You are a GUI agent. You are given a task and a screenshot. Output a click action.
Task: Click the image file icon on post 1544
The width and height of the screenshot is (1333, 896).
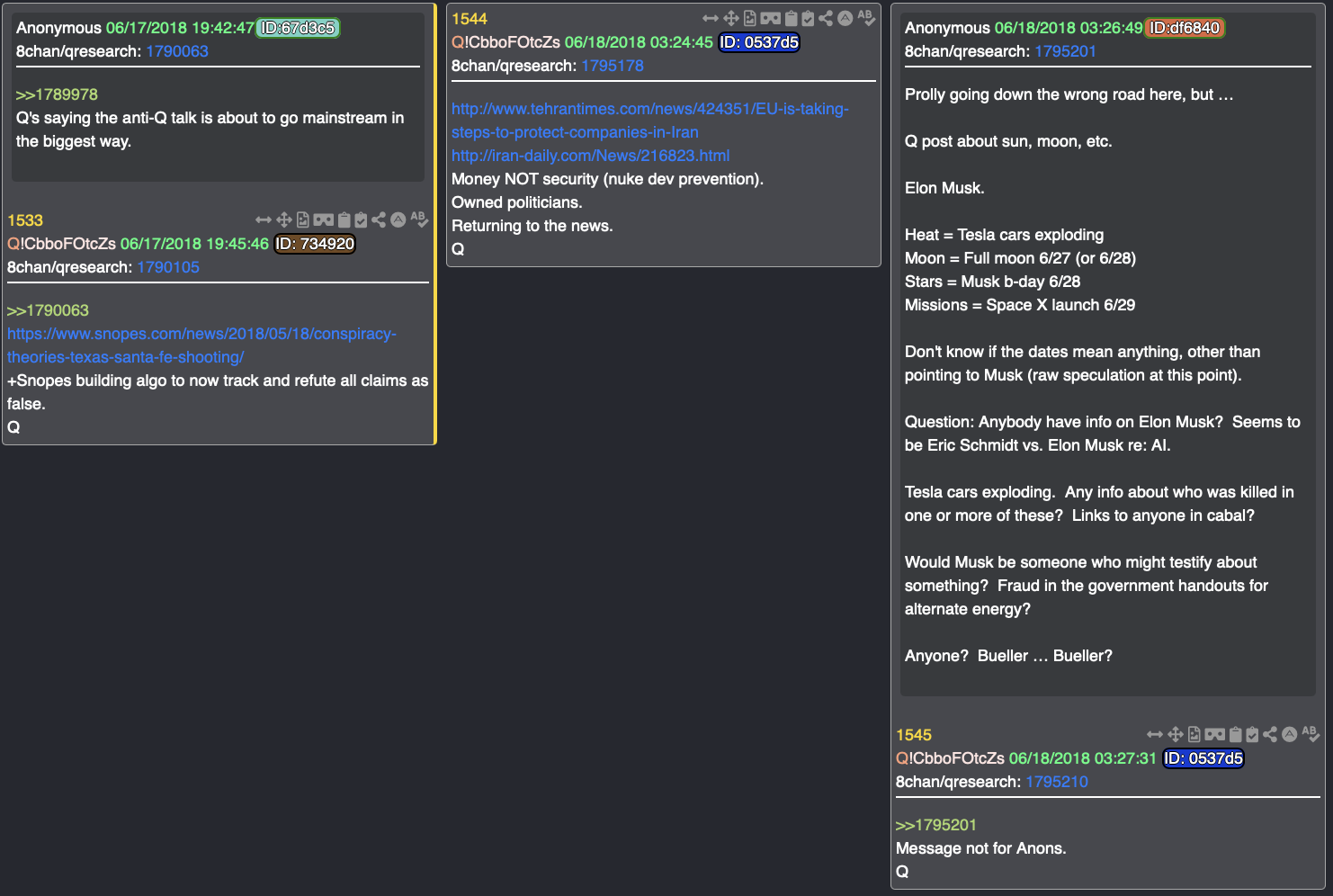tap(750, 18)
